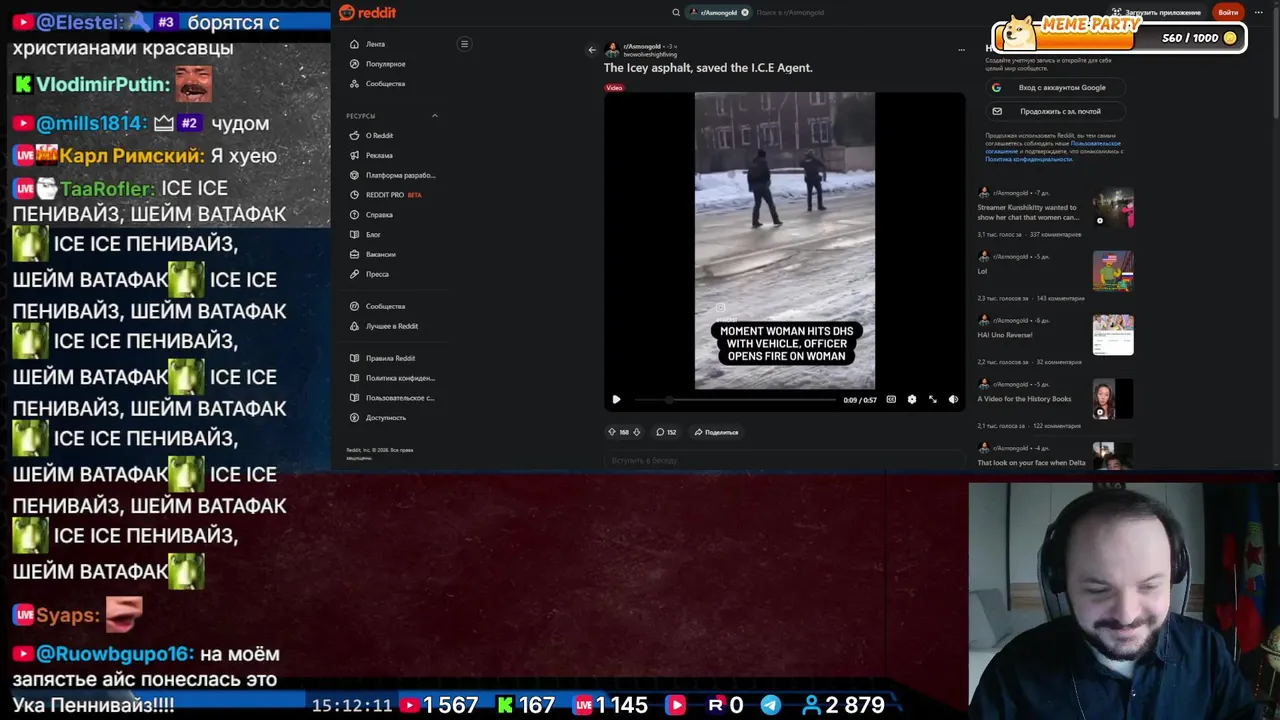
Task: Click total viewers person icon
Action: (x=812, y=705)
